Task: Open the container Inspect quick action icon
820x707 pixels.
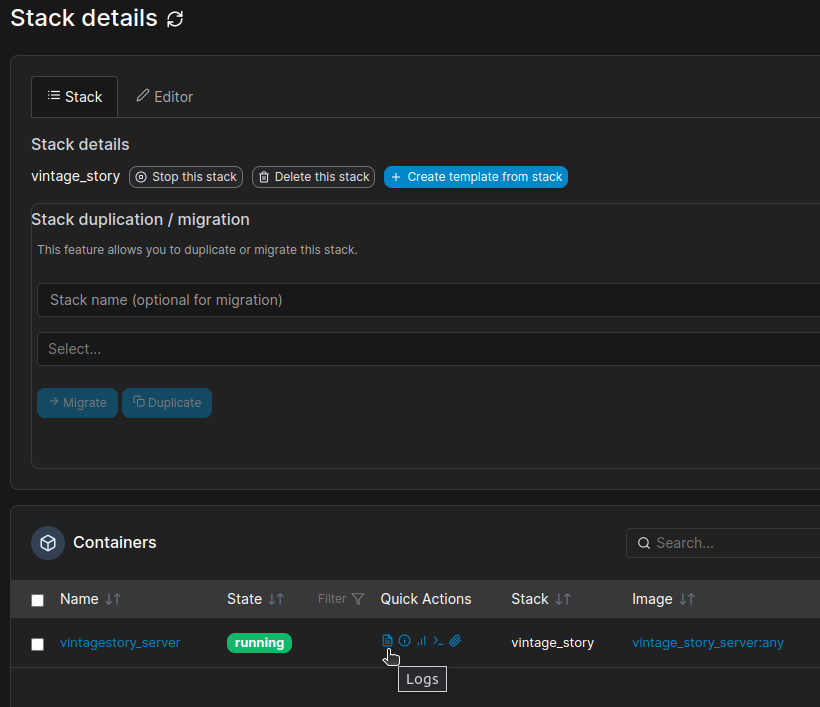Action: pyautogui.click(x=405, y=641)
